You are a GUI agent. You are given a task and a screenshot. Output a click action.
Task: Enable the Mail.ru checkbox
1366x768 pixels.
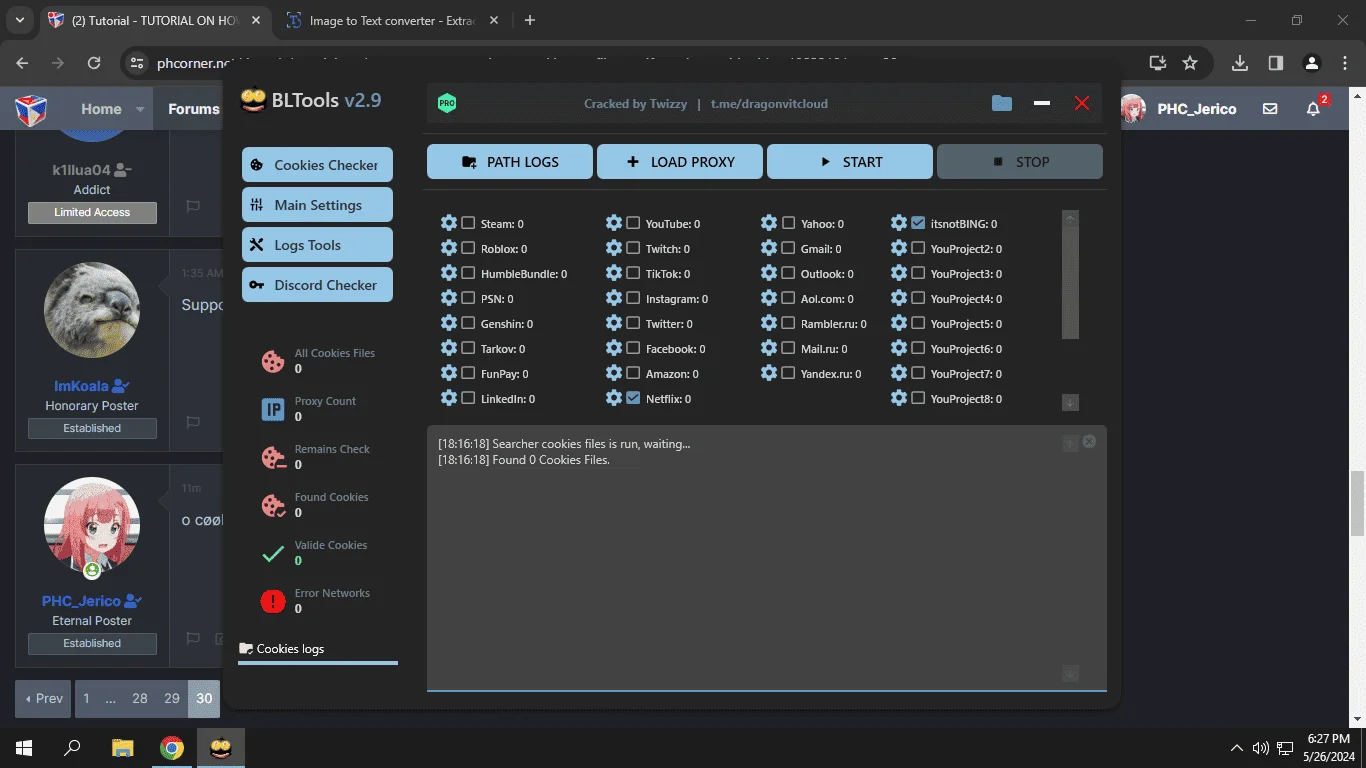click(788, 348)
